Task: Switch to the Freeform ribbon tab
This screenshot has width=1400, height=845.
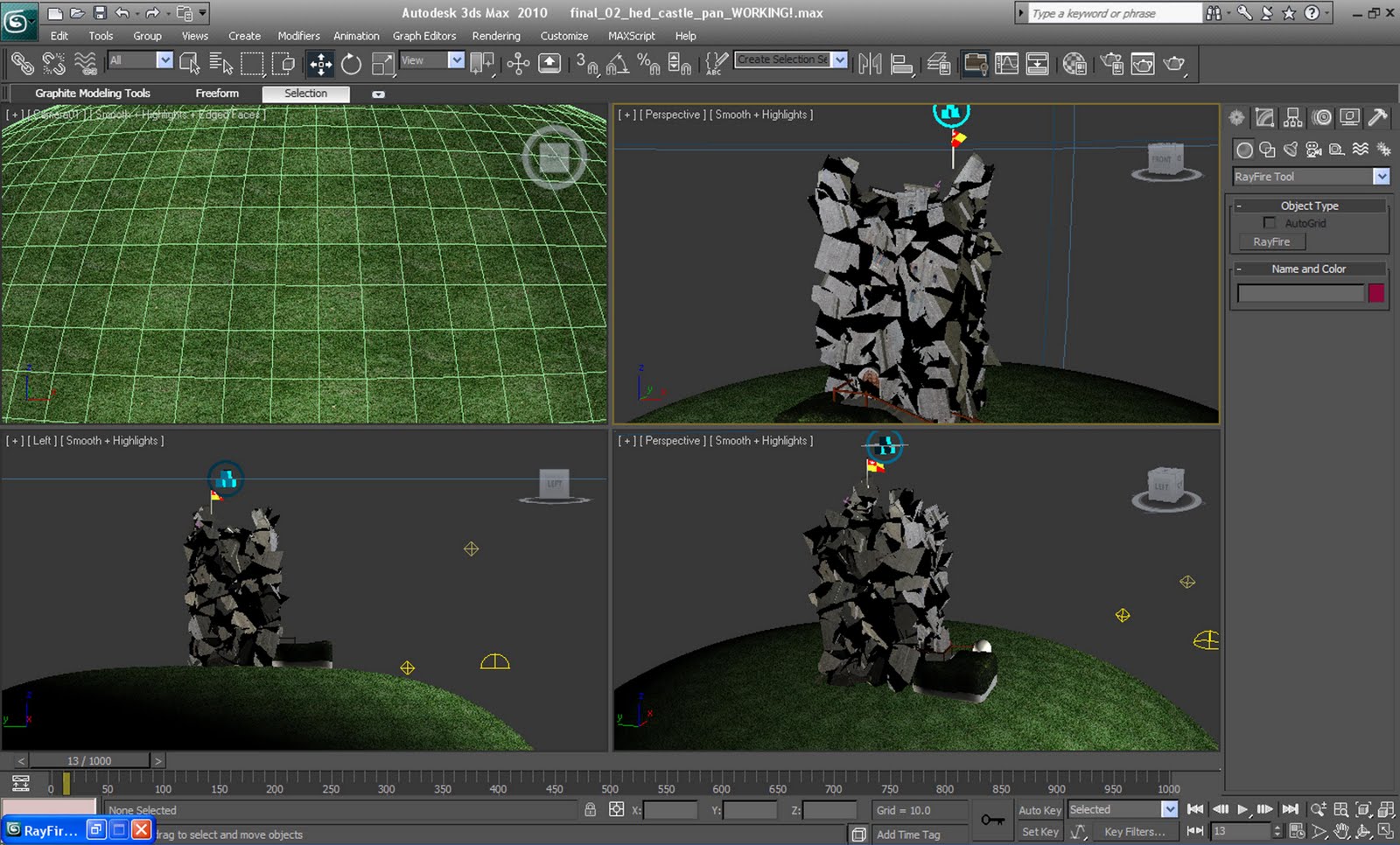Action: tap(217, 94)
